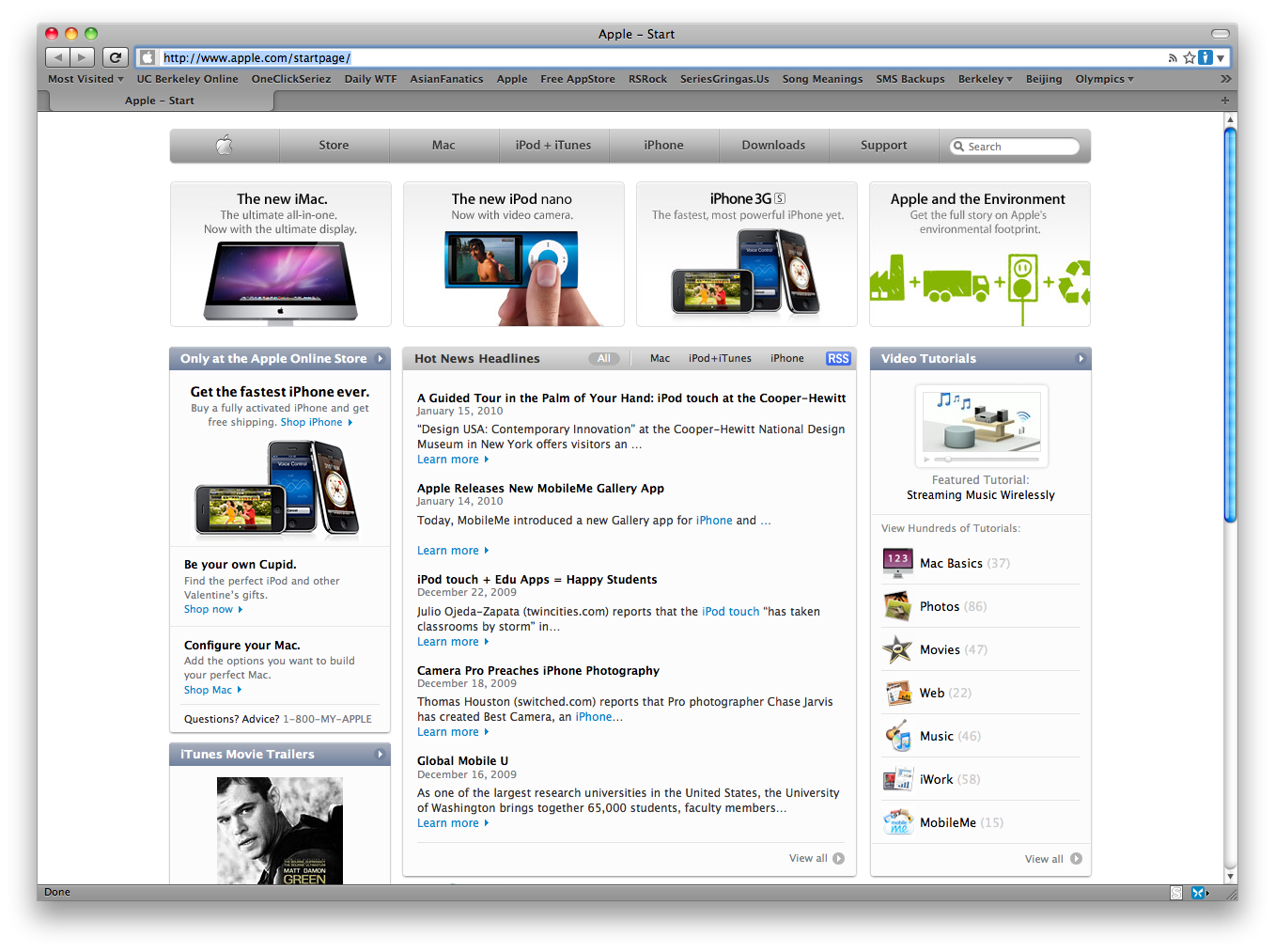Viewport: 1275px width, 952px height.
Task: Click the page reload icon
Action: [x=115, y=56]
